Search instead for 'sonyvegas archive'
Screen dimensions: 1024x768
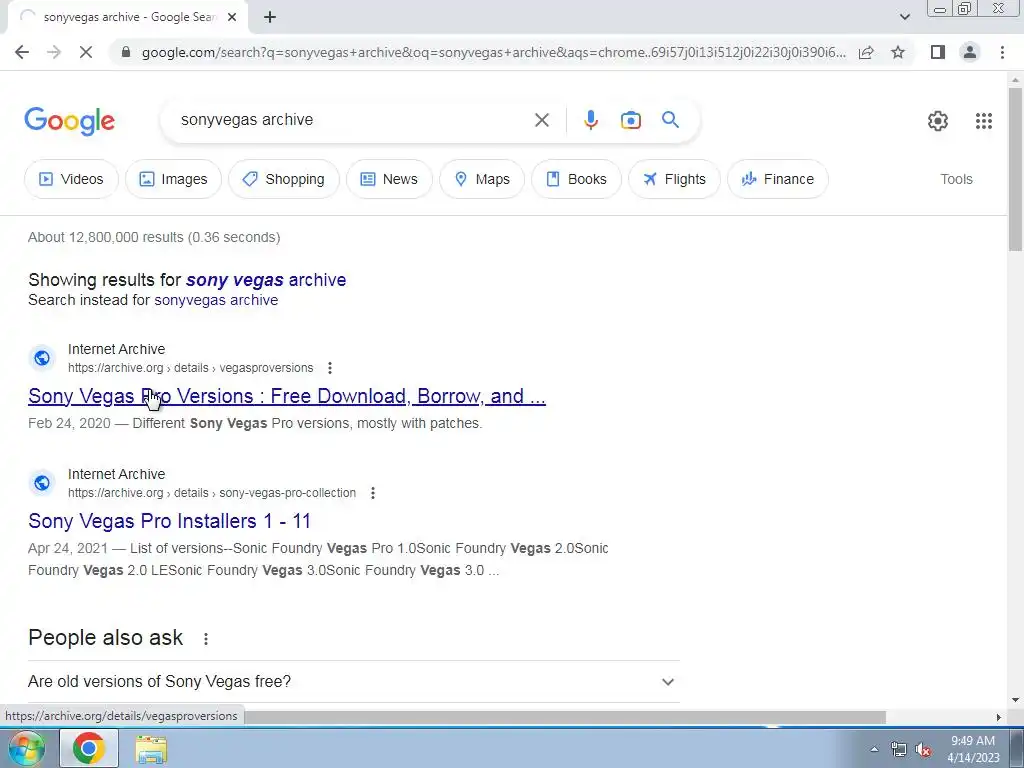216,300
